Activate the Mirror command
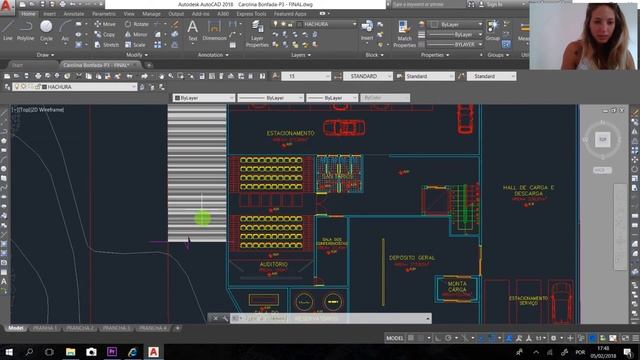 click(x=136, y=34)
